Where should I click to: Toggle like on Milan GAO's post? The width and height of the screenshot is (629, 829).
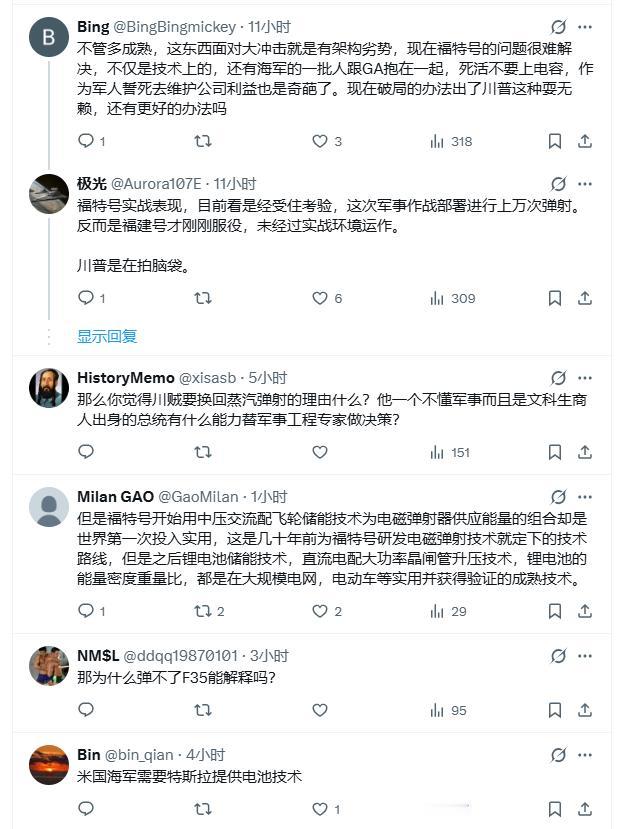pyautogui.click(x=327, y=611)
